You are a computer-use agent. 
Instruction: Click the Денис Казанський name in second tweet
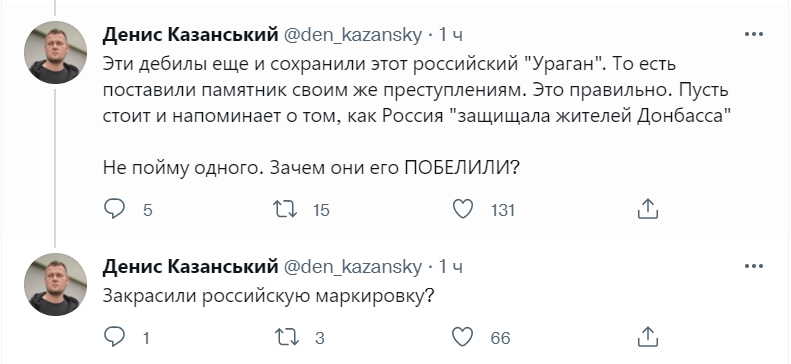(191, 266)
